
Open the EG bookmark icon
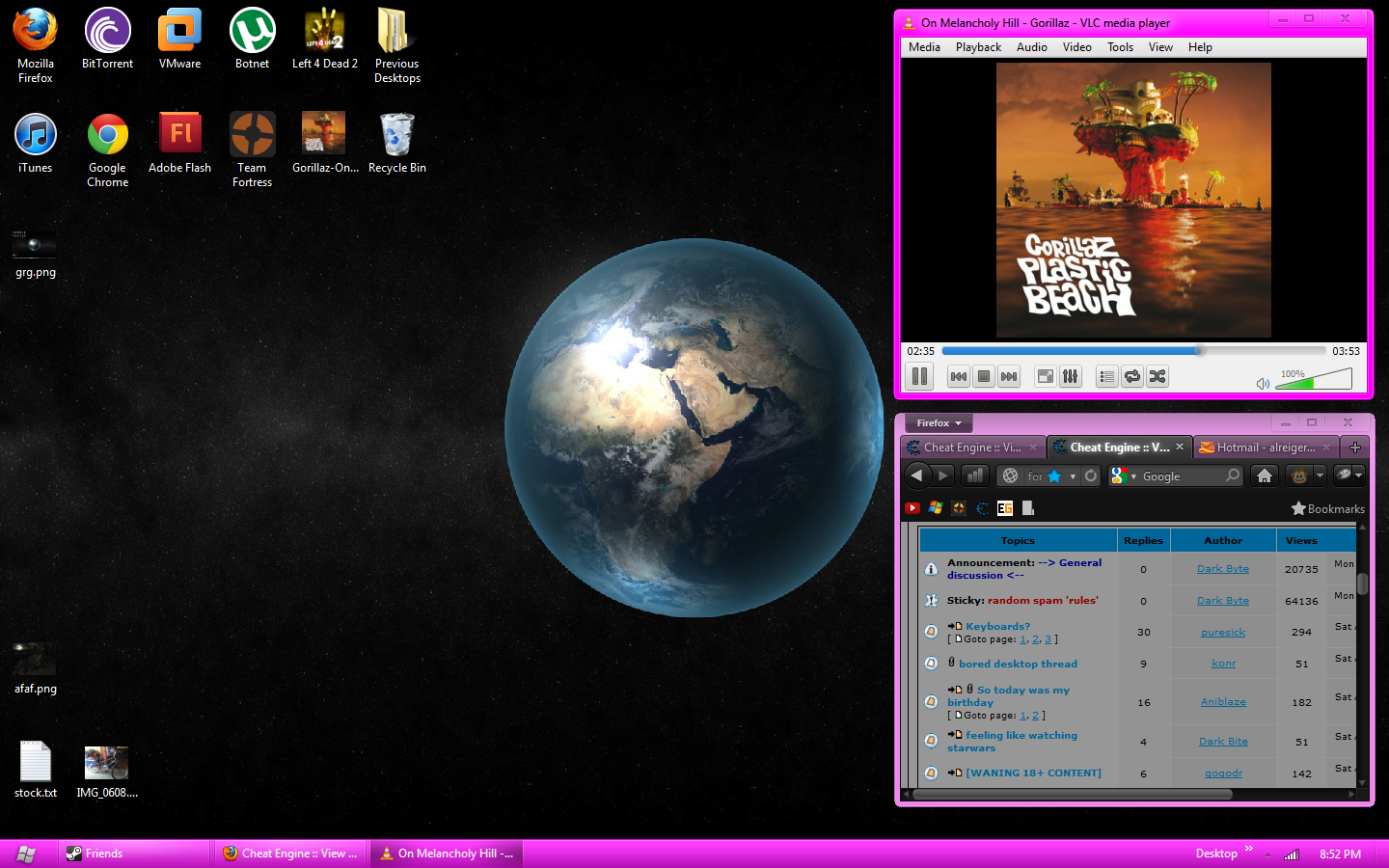click(1005, 508)
